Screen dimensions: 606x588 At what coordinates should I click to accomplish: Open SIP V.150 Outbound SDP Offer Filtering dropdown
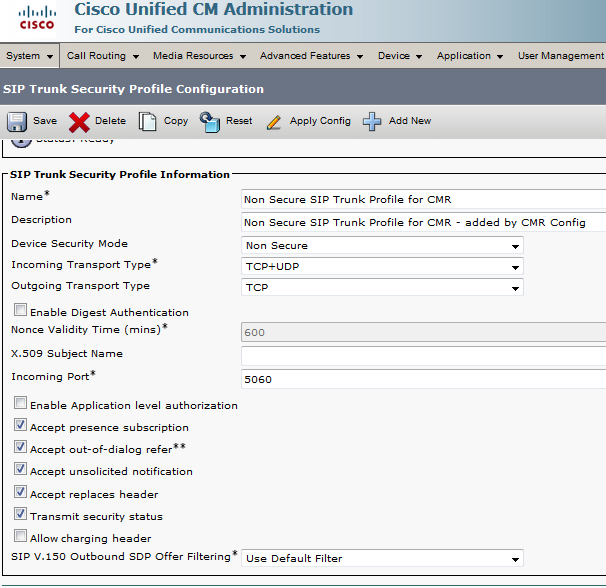click(382, 558)
